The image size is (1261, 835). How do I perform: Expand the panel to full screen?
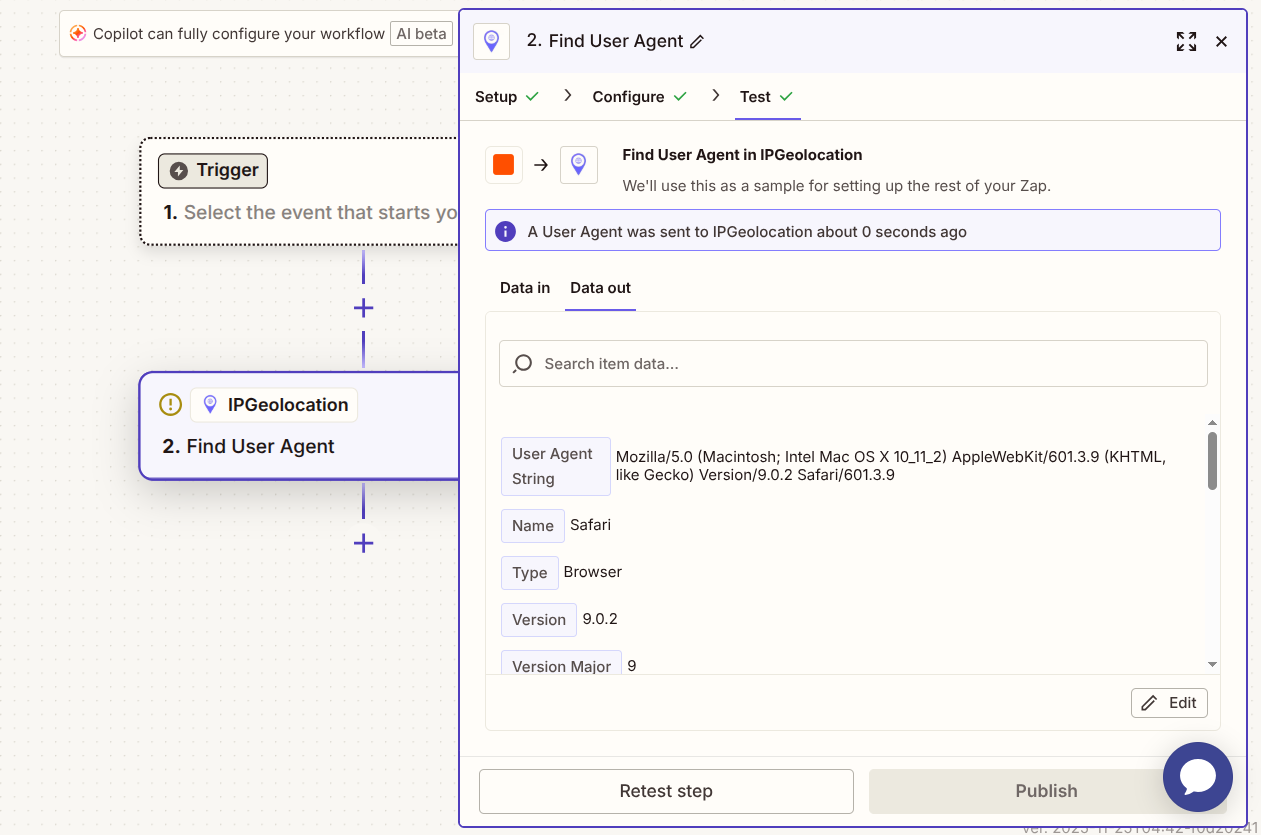click(1186, 42)
